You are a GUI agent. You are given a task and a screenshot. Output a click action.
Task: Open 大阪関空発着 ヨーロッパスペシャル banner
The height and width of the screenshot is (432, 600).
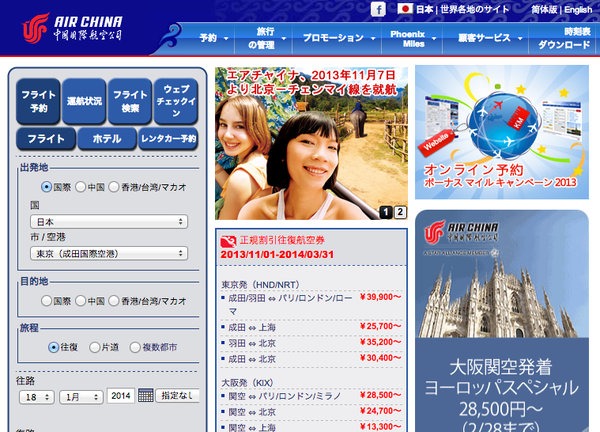[502, 321]
